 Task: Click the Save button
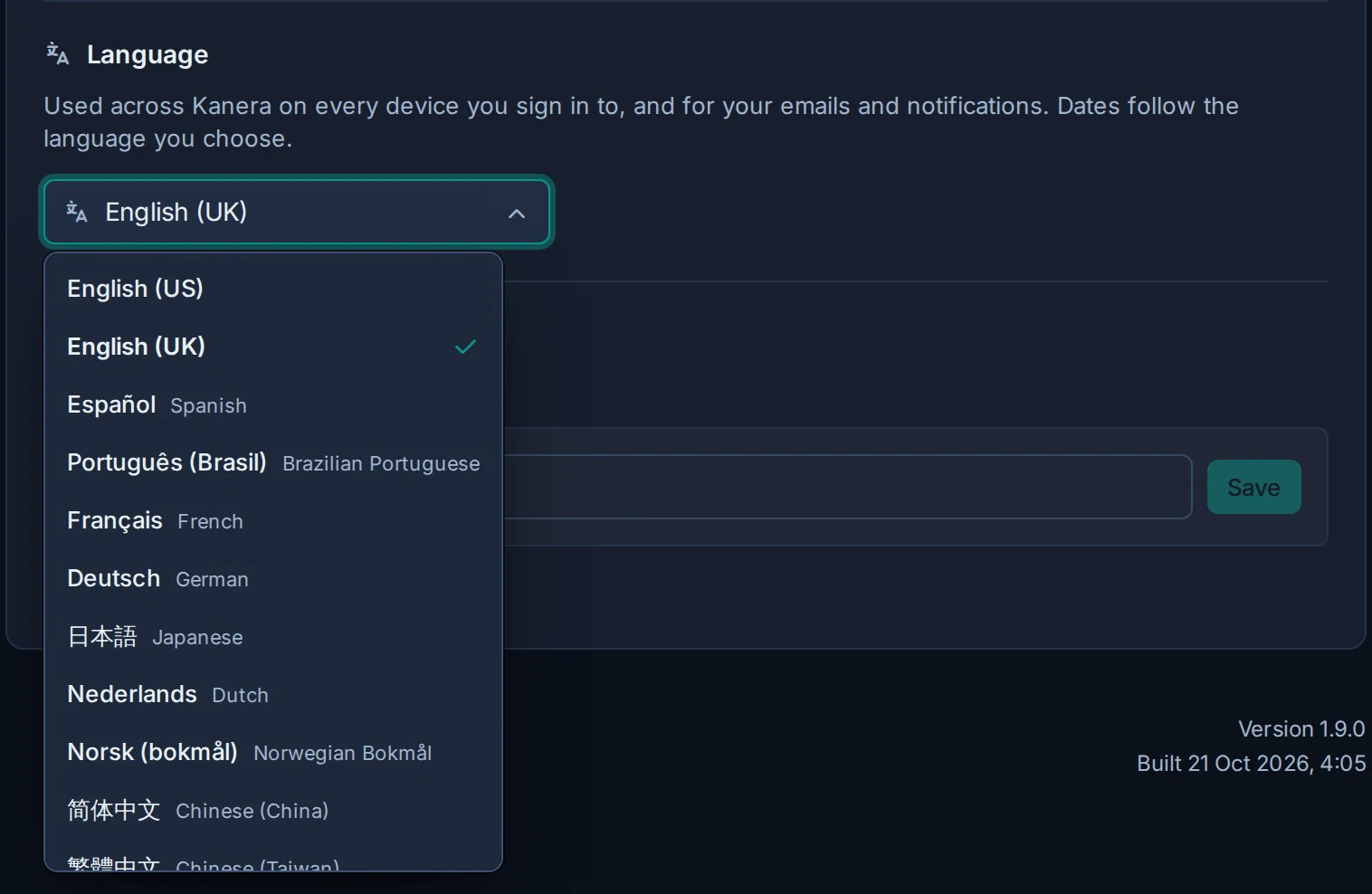(x=1253, y=487)
